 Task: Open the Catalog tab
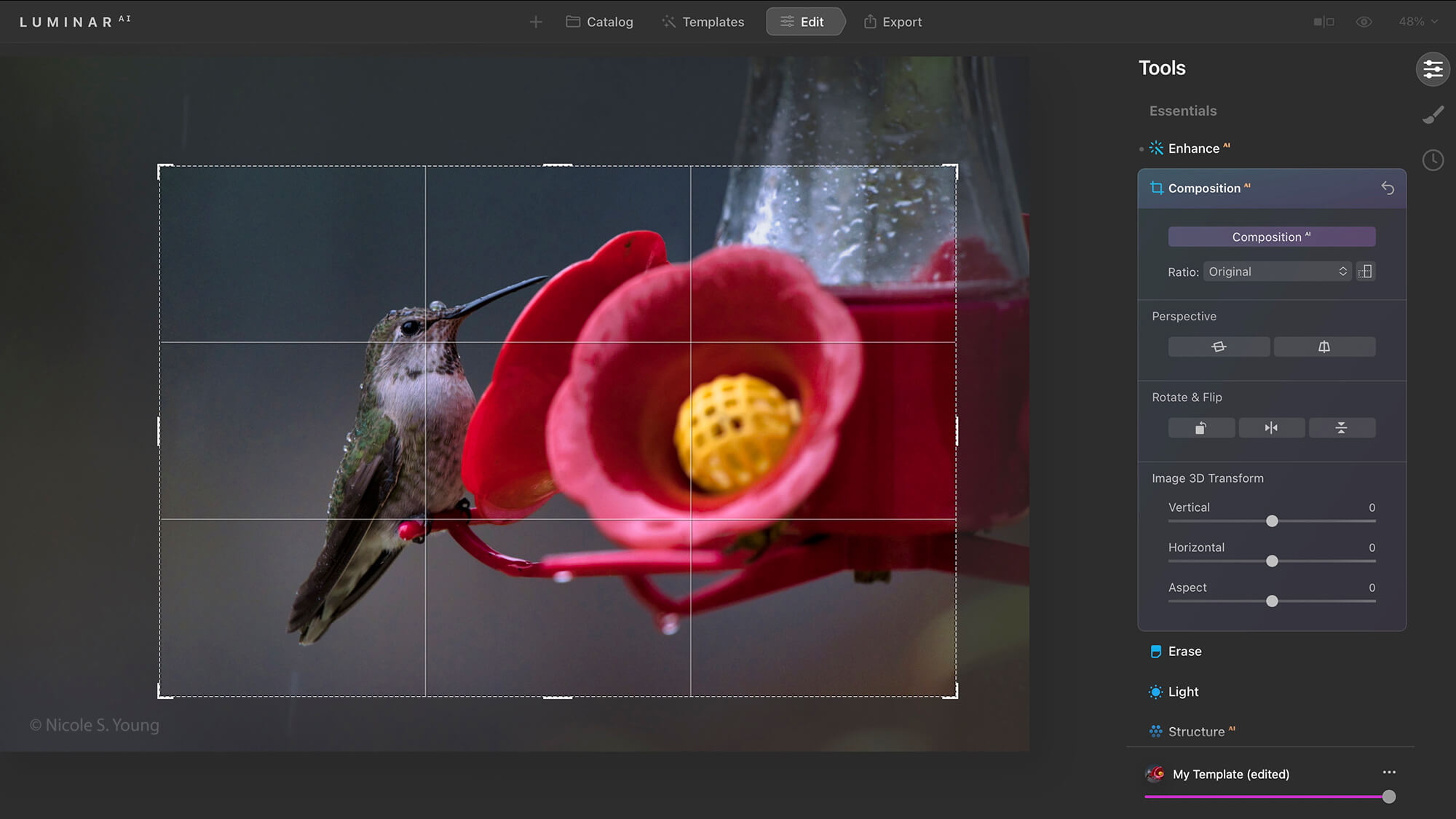[x=599, y=22]
